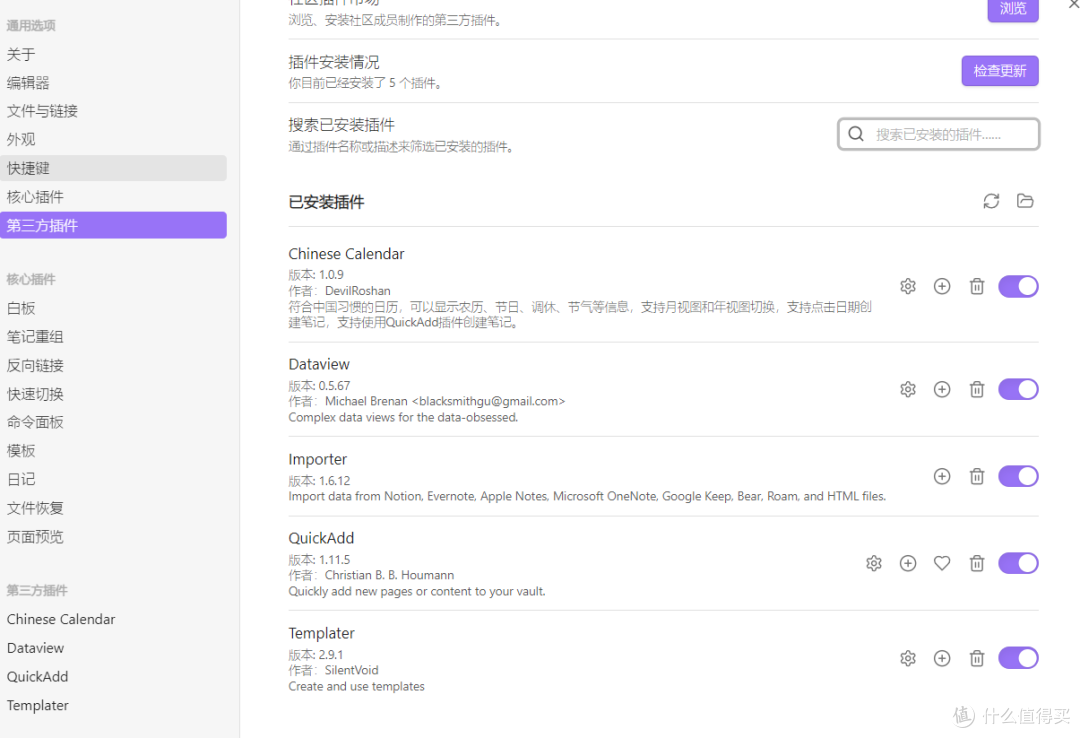Click the magnifier icon in search box

click(855, 134)
